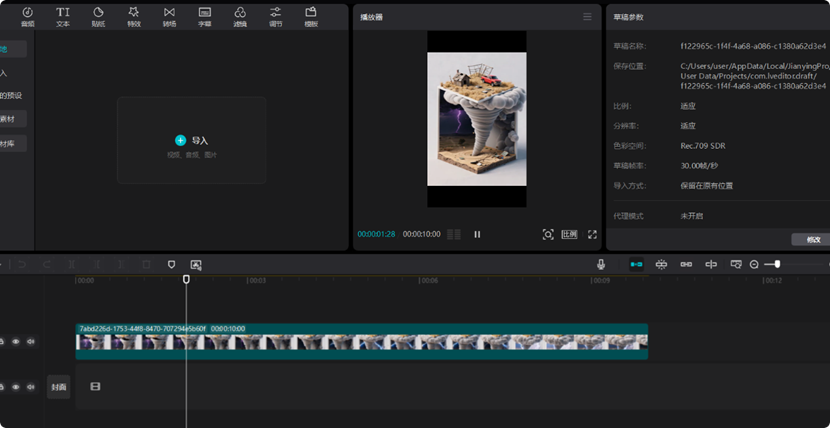Switch to the 调节 adjustment tab
This screenshot has height=428, width=830.
click(x=275, y=16)
